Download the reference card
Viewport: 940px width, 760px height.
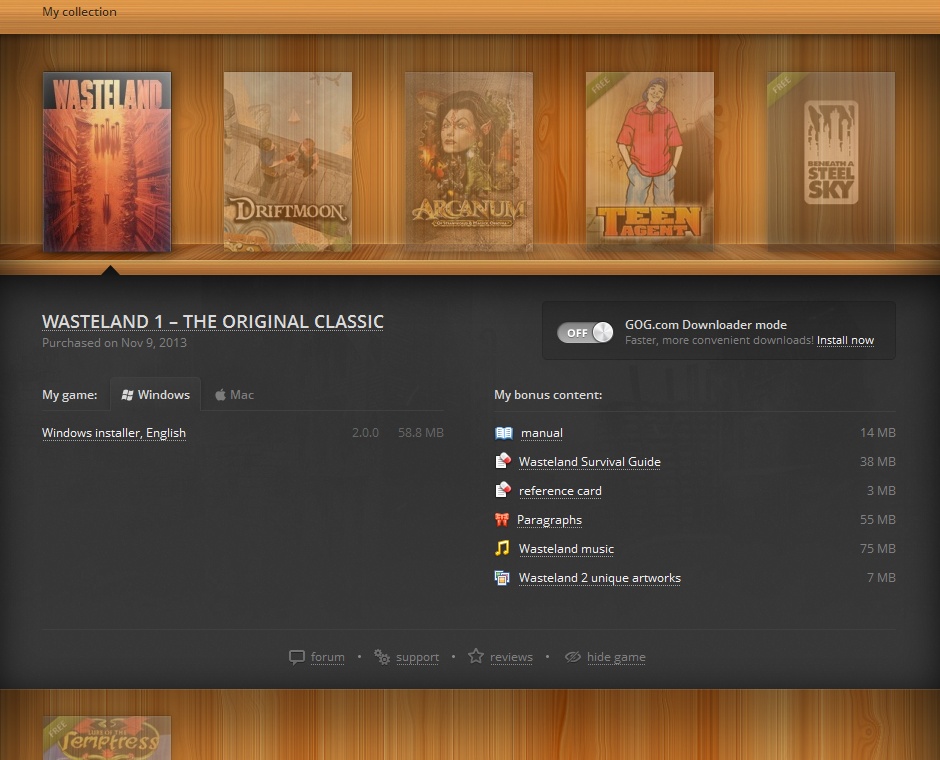pos(560,491)
